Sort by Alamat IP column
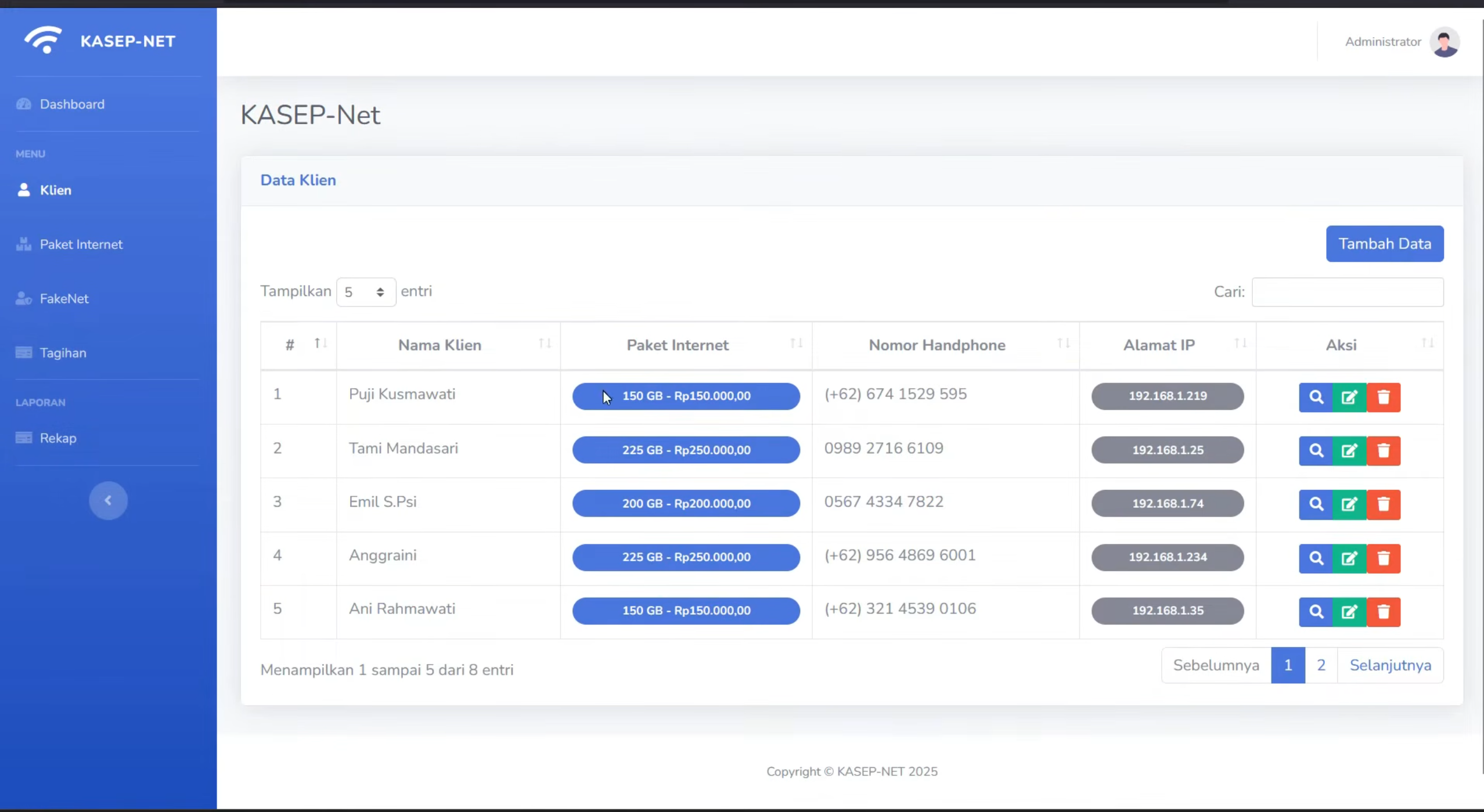The width and height of the screenshot is (1484, 812). (1168, 345)
